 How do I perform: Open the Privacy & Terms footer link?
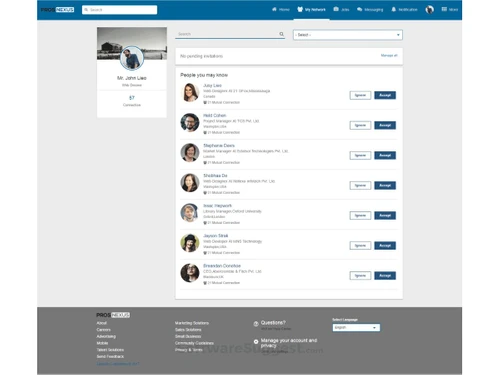pos(189,350)
